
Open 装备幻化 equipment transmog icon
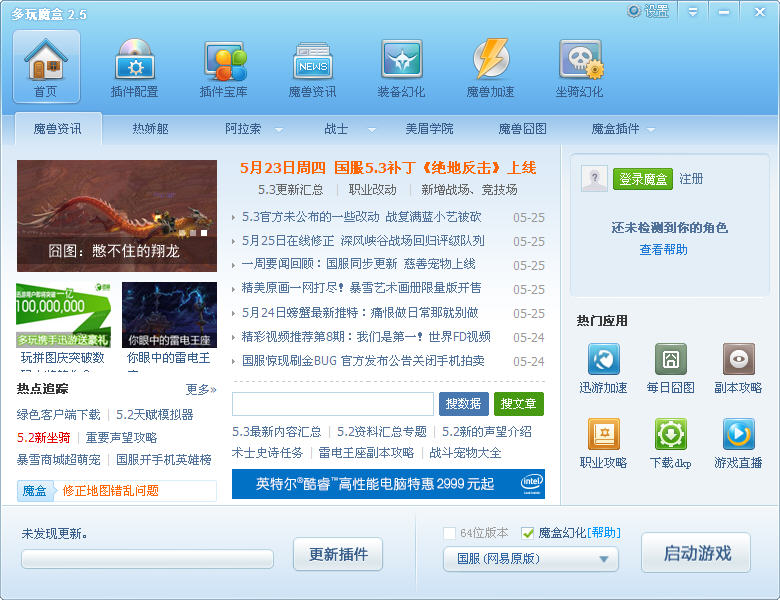pyautogui.click(x=401, y=67)
